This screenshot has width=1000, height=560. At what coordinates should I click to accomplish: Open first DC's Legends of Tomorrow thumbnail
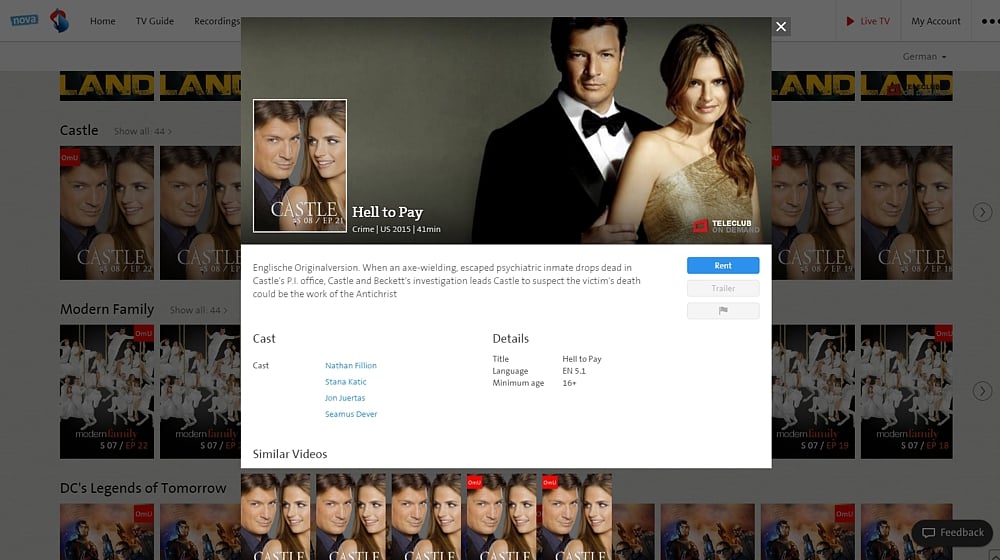coord(107,532)
